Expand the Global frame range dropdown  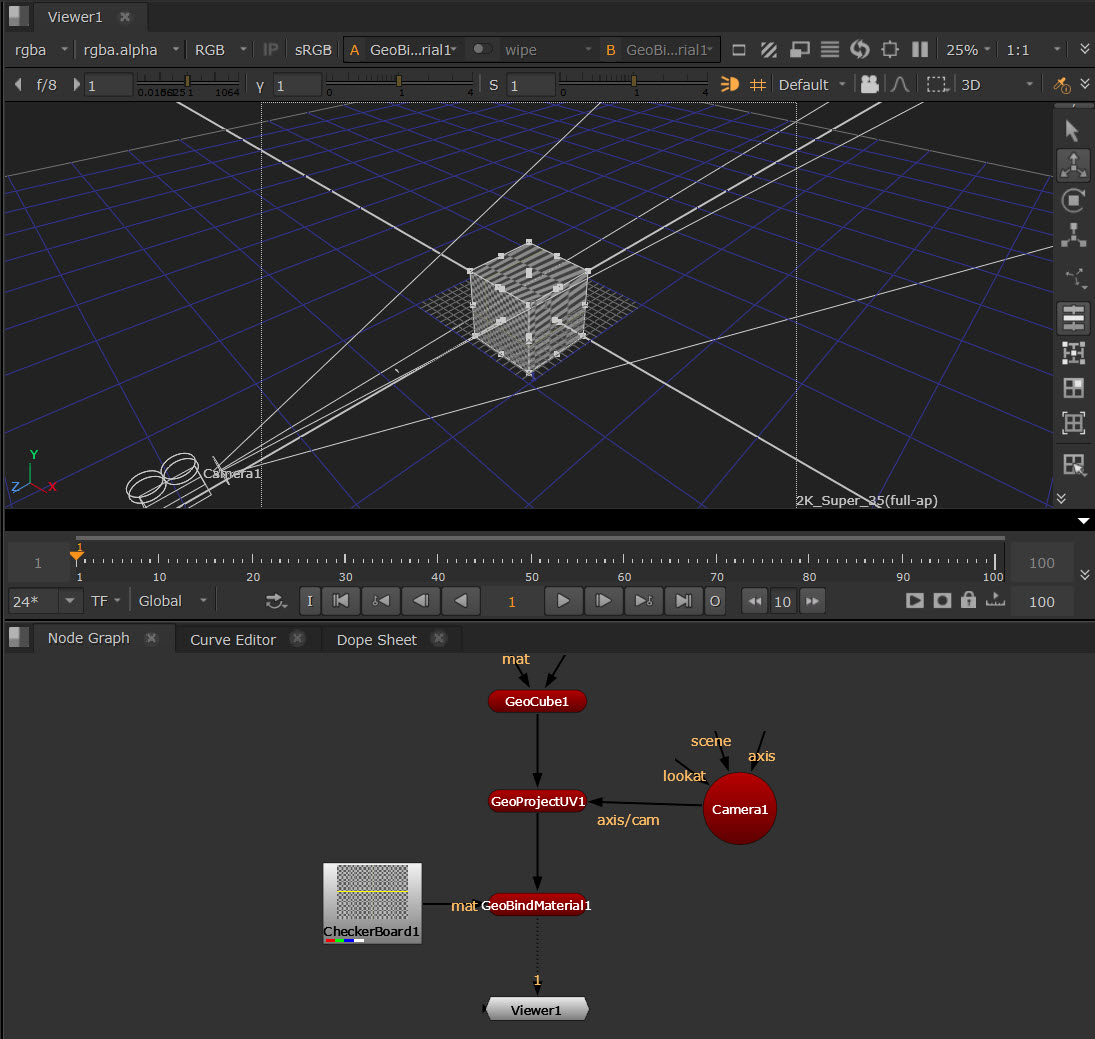coord(174,601)
